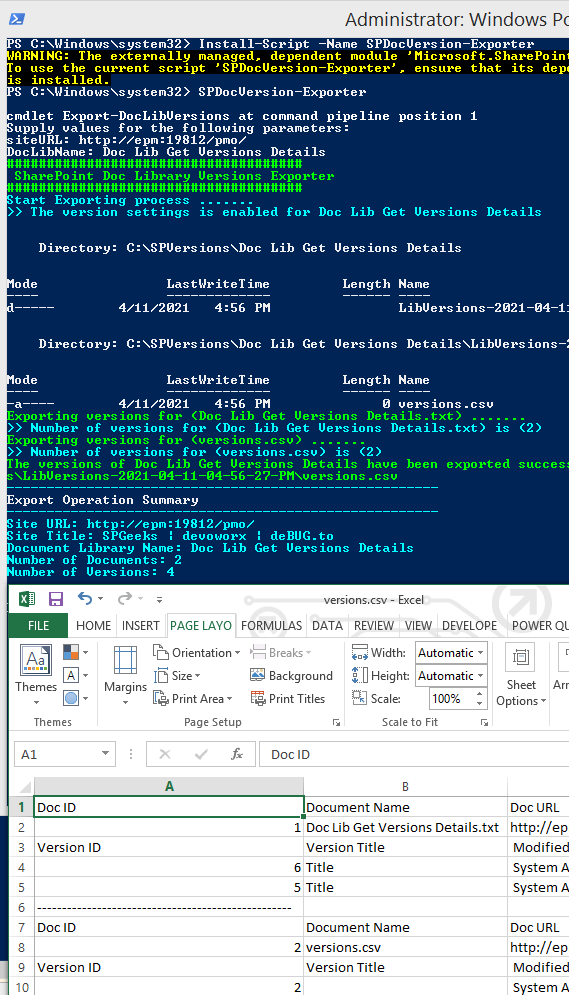Open the theme Effects dropdown
Viewport: 569px width, 995px height.
click(75, 698)
